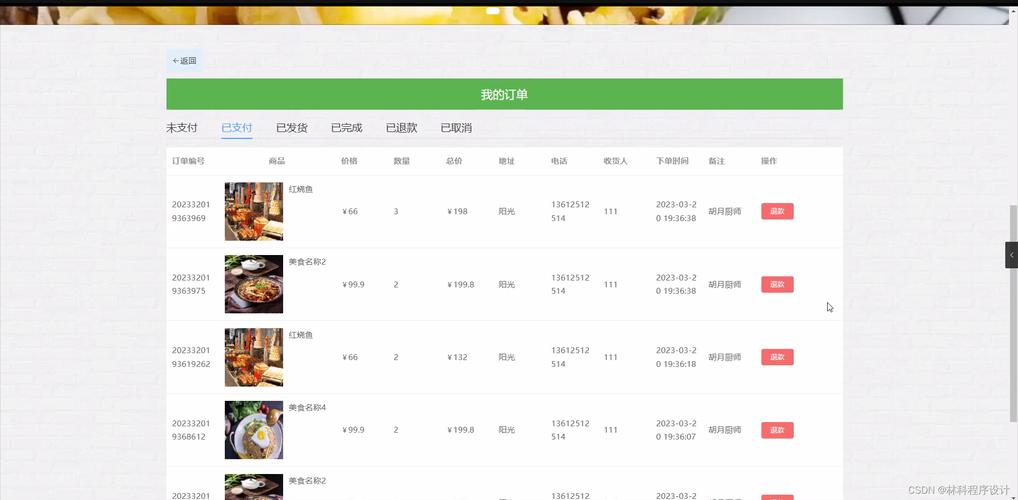Click the 备注 column header
The width and height of the screenshot is (1018, 500).
[x=717, y=161]
